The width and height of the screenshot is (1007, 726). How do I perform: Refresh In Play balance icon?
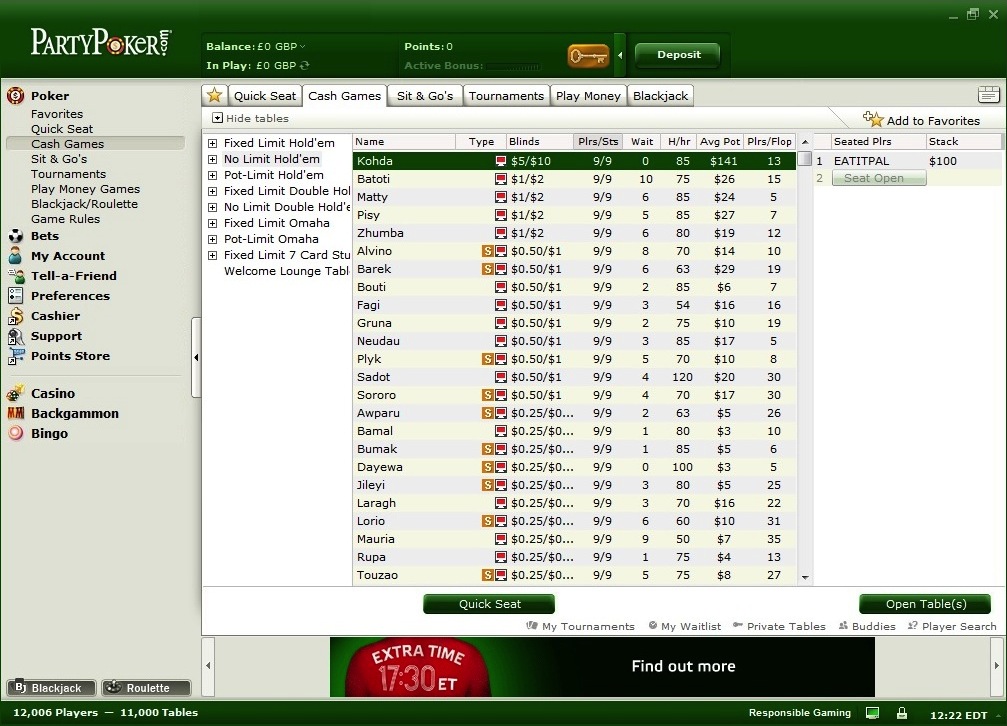304,66
